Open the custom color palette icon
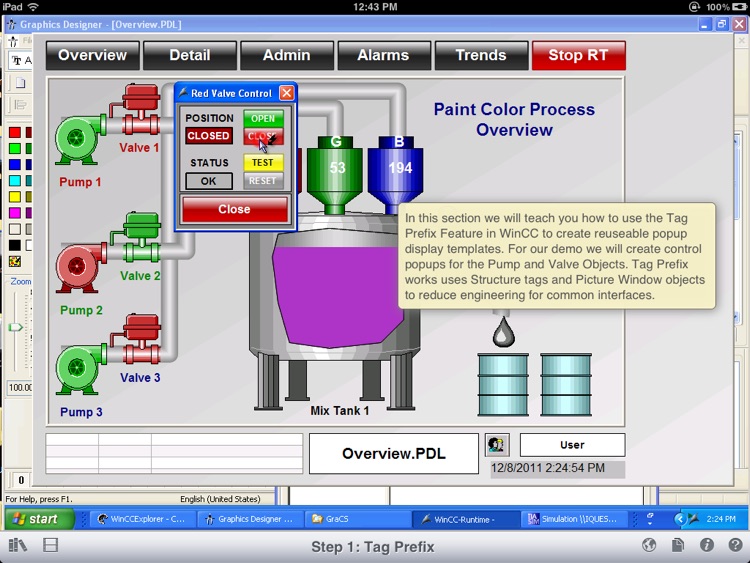 (15, 261)
